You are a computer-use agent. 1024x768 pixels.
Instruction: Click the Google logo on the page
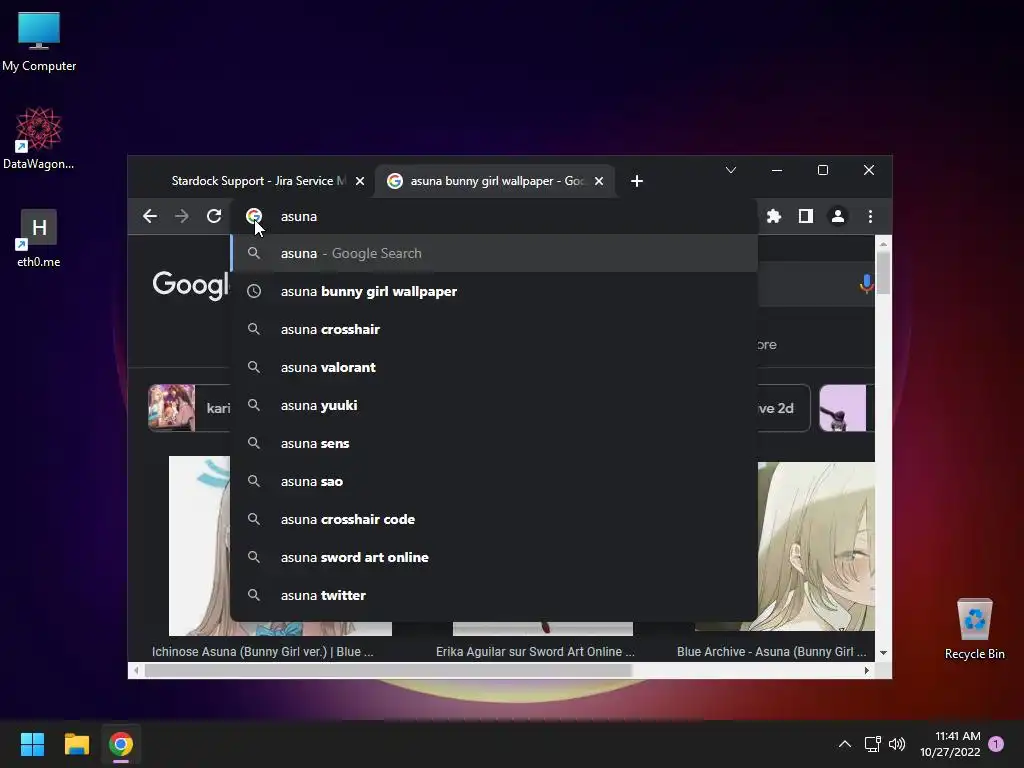191,285
